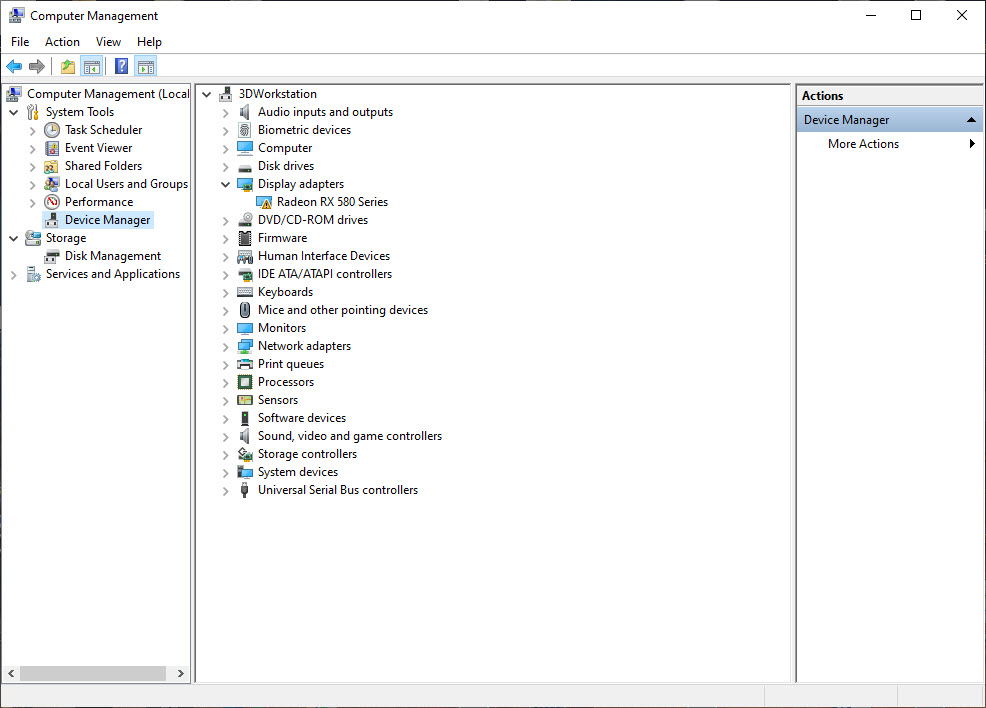The width and height of the screenshot is (986, 708).
Task: Expand the Software devices category
Action: point(225,419)
